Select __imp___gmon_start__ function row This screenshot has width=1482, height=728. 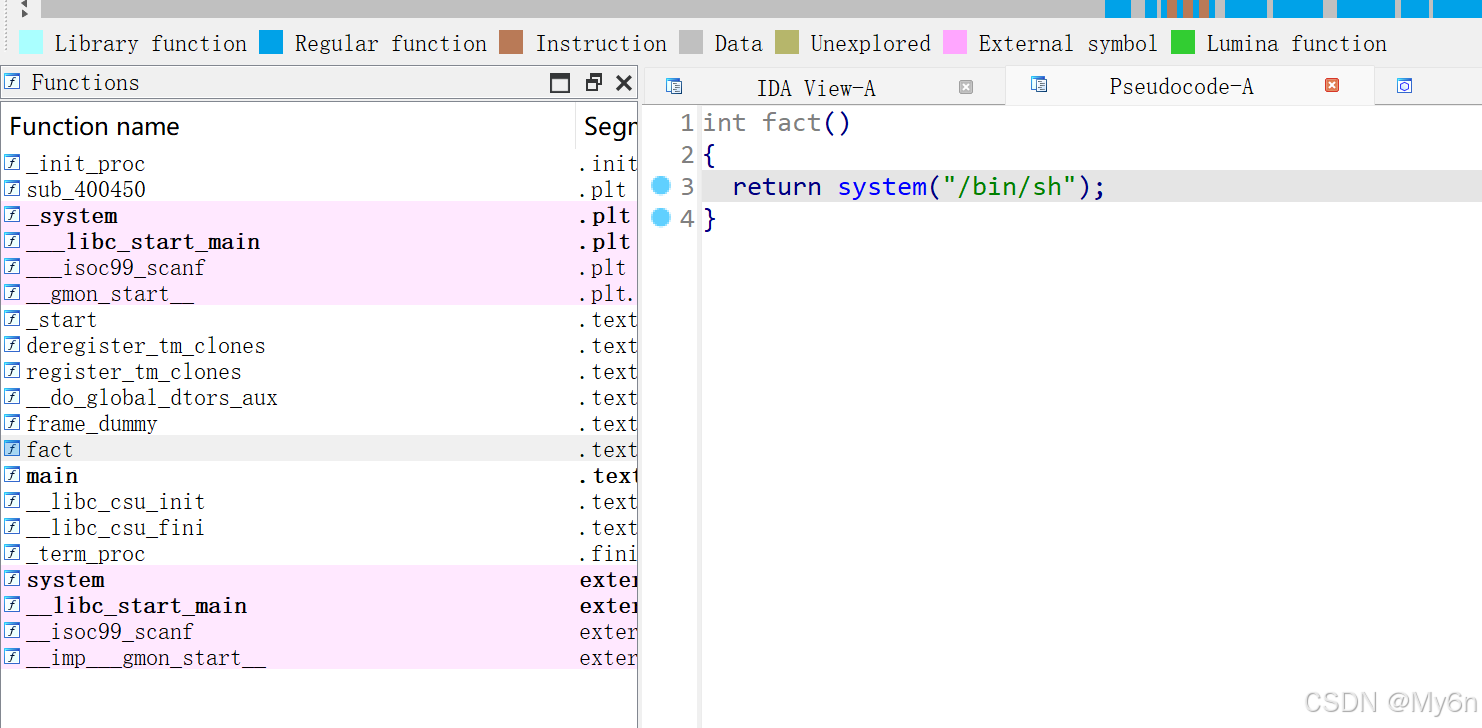pos(319,658)
